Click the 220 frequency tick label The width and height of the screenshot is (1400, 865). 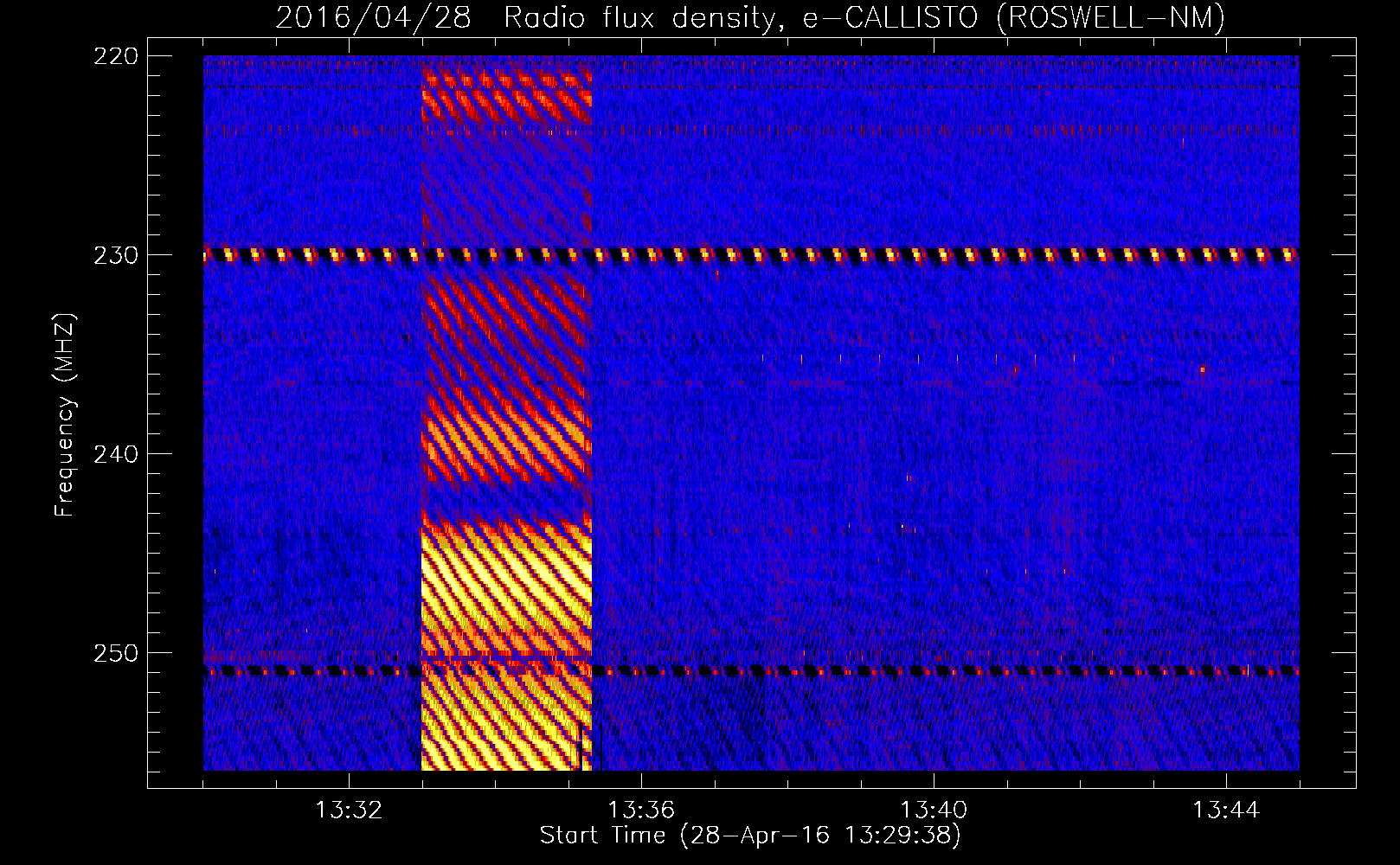click(115, 56)
